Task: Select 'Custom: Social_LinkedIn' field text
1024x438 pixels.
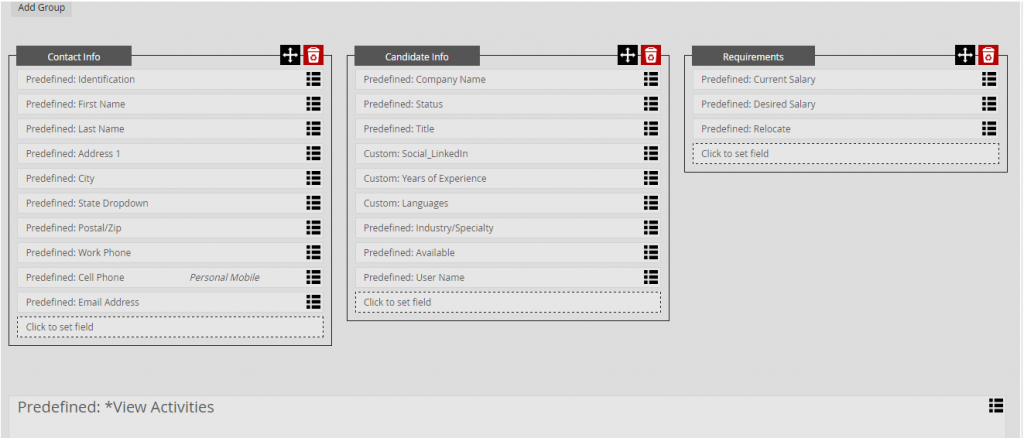Action: (x=416, y=153)
